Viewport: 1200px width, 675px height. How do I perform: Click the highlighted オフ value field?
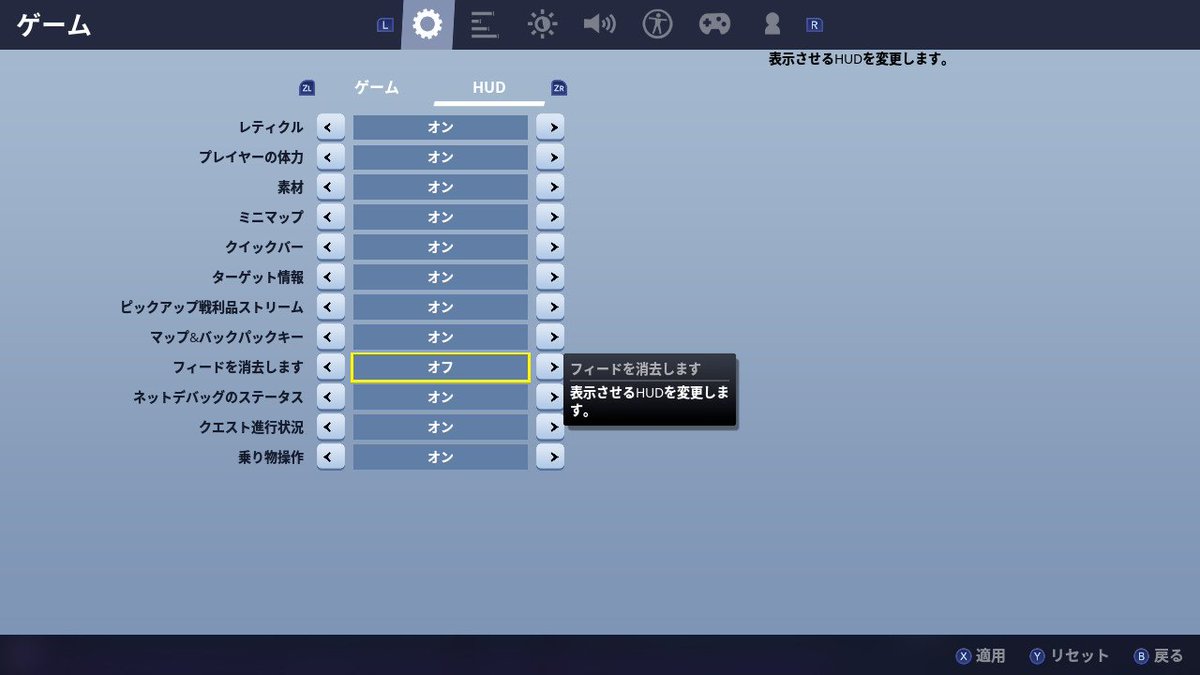tap(440, 366)
